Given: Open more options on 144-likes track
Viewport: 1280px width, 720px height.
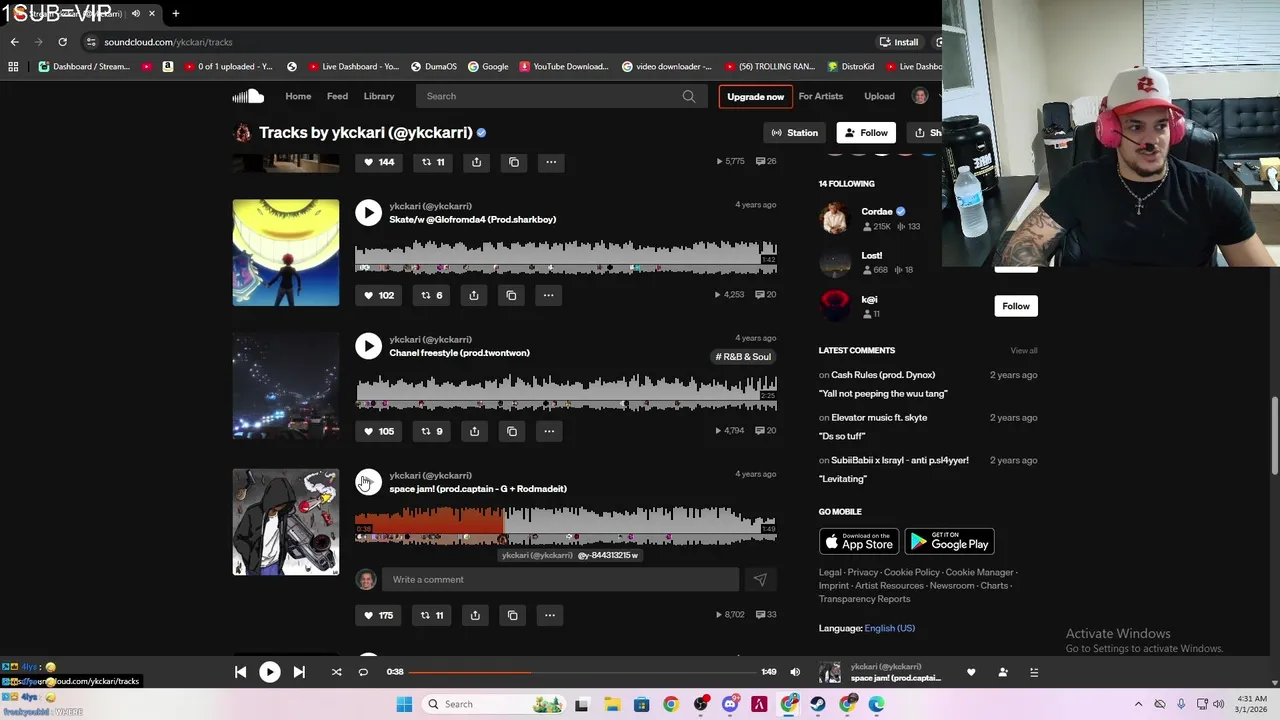Looking at the screenshot, I should [550, 162].
